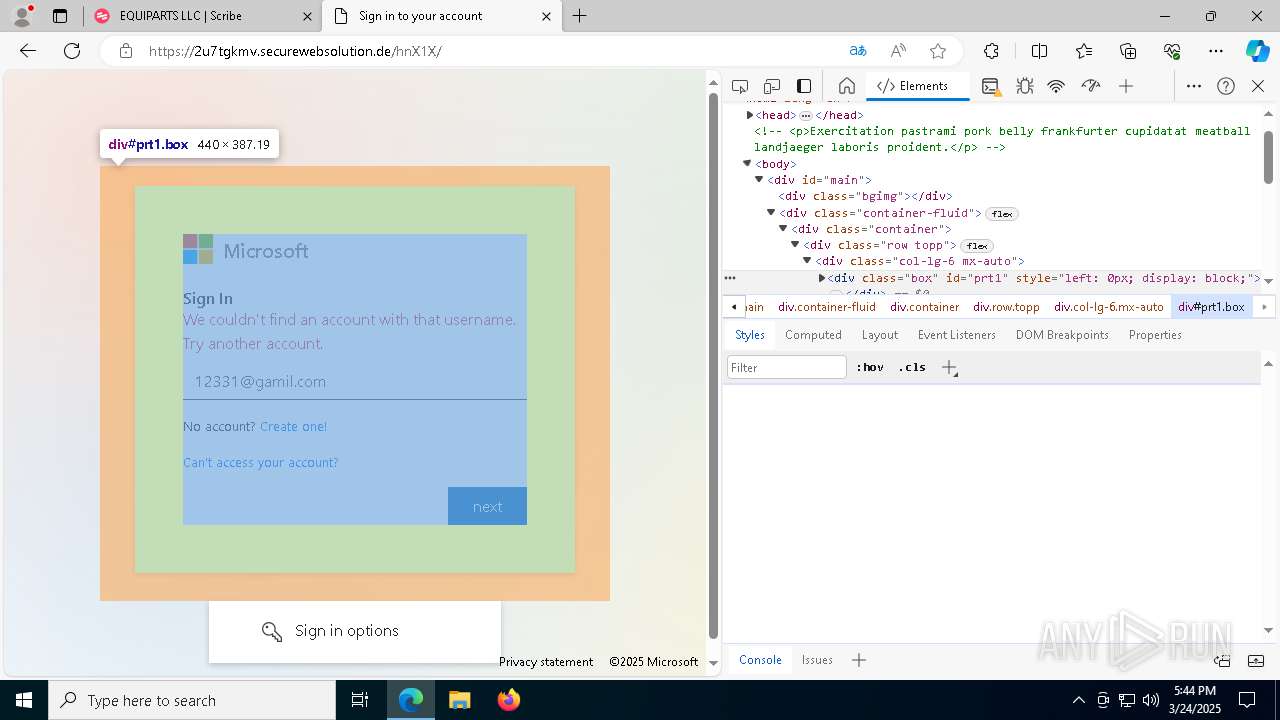This screenshot has height=720, width=1280.
Task: Switch to the Layout pane tab
Action: pos(880,335)
